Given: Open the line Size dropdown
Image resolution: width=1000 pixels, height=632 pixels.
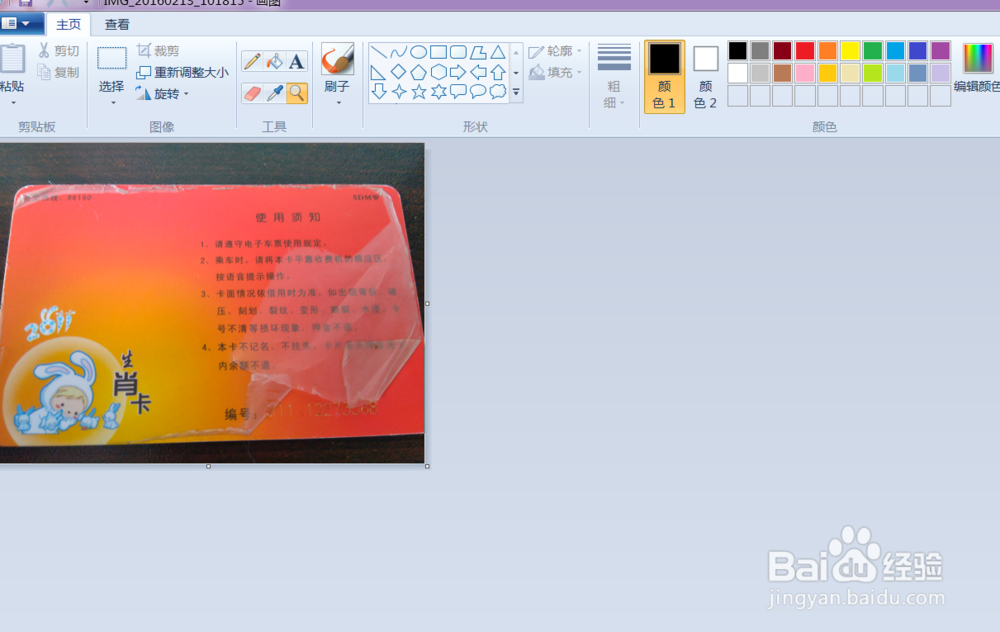Looking at the screenshot, I should (614, 77).
